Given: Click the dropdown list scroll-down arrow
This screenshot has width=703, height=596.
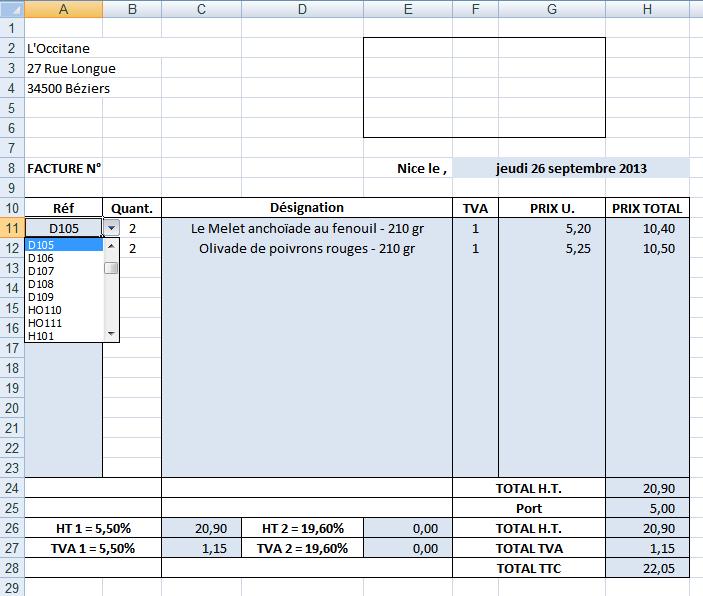Looking at the screenshot, I should click(112, 334).
